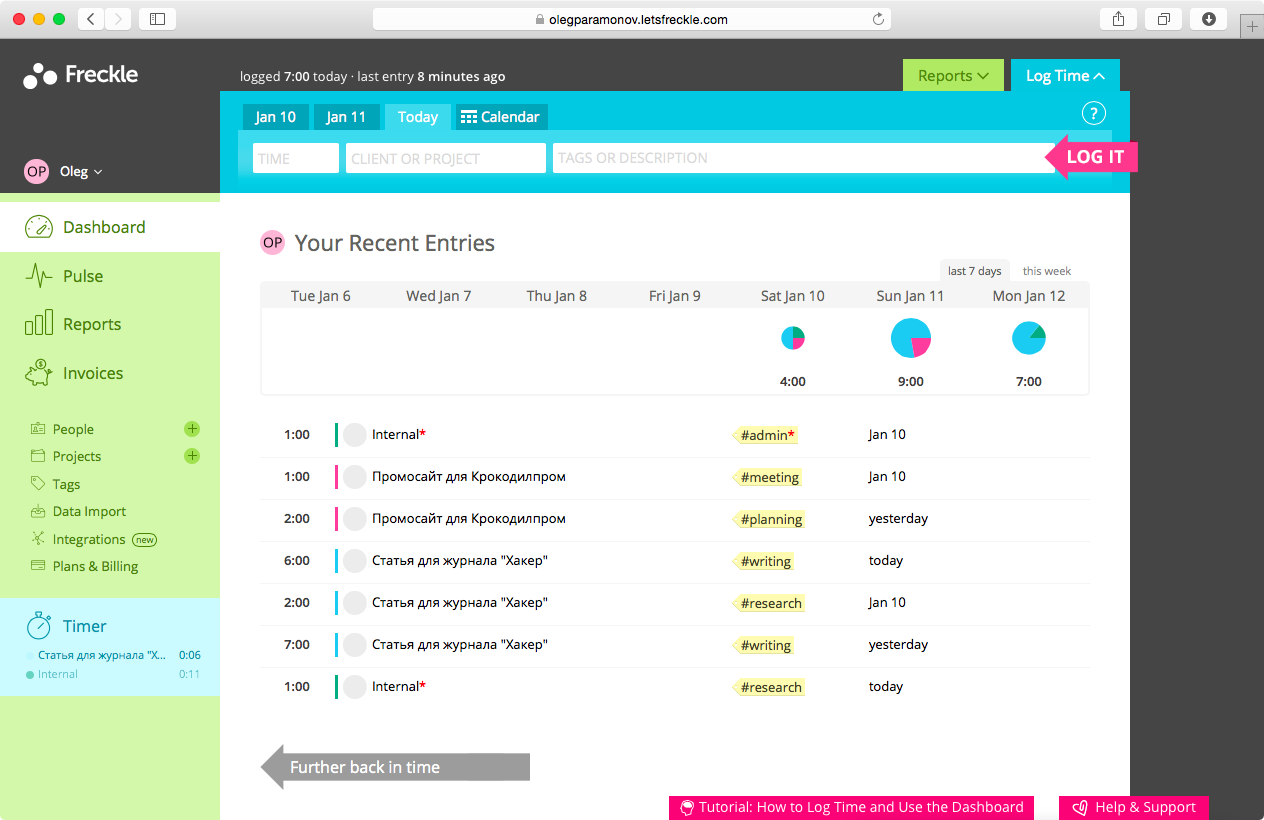The height and width of the screenshot is (820, 1264).
Task: Click the Safari address bar
Action: [631, 19]
